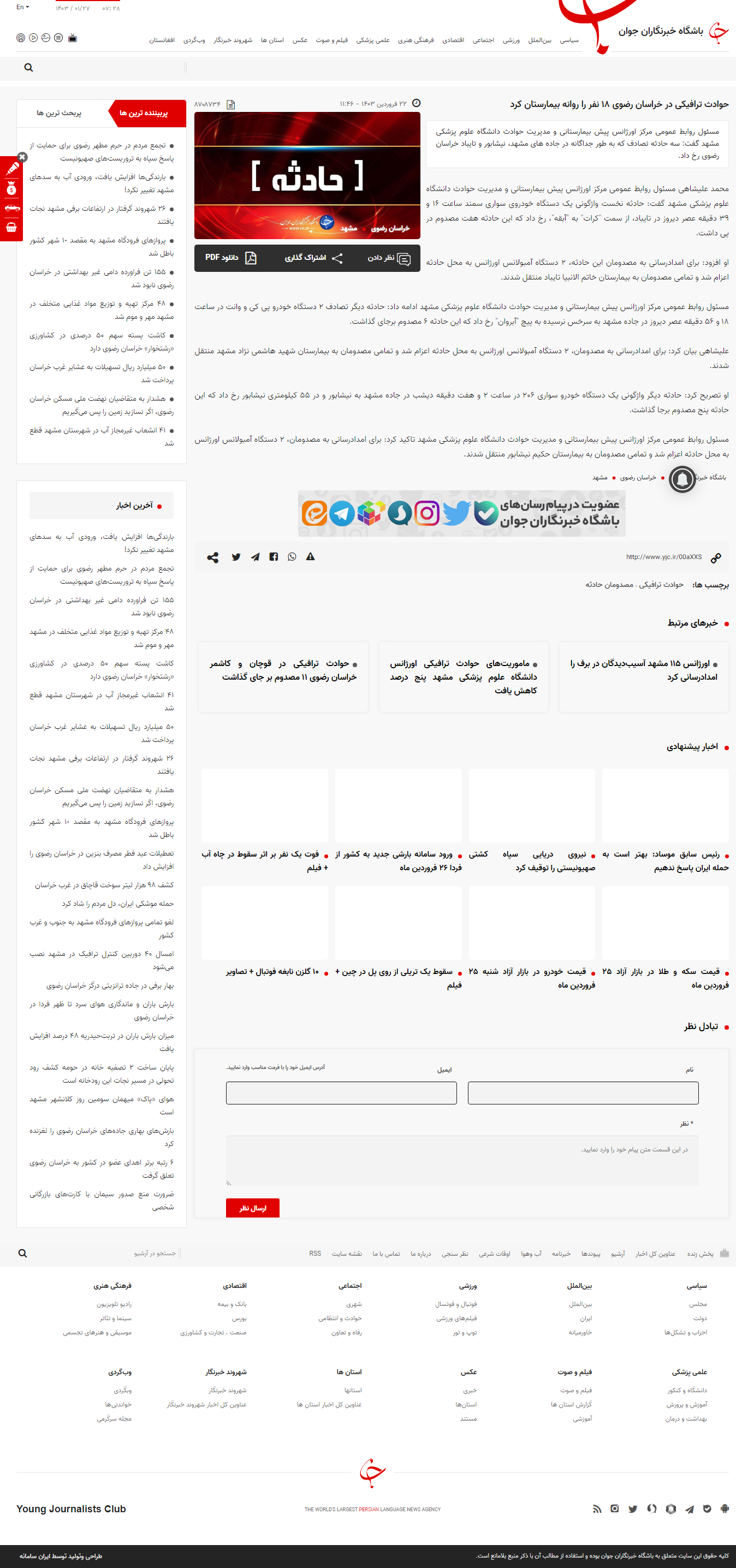
Task: Open the photo gallery icon in header
Action: pyautogui.click(x=46, y=38)
